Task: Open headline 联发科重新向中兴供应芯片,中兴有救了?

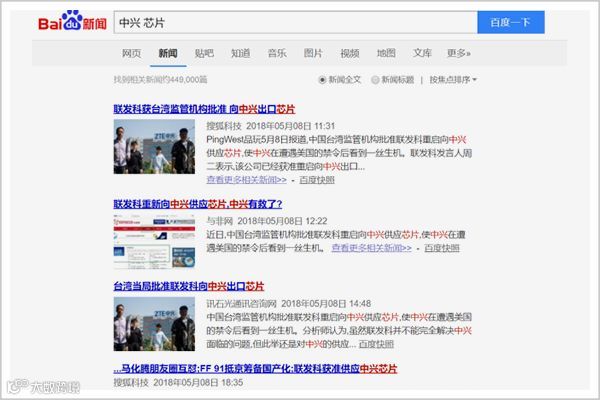Action: 197,204
